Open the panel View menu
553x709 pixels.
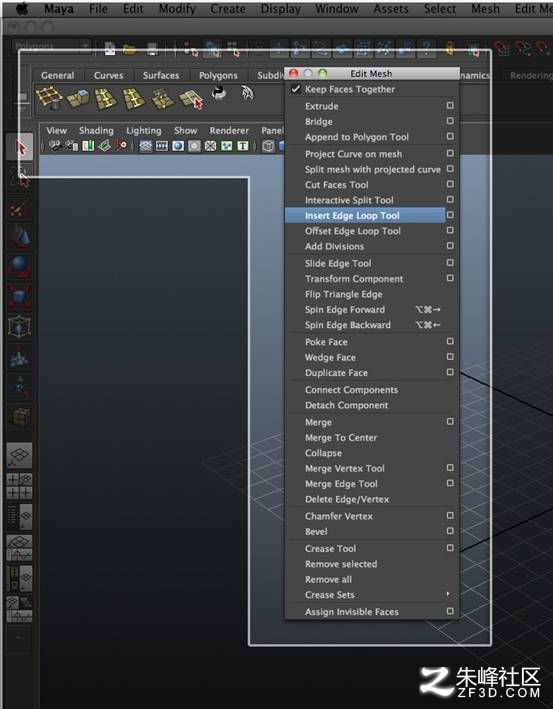pyautogui.click(x=57, y=131)
